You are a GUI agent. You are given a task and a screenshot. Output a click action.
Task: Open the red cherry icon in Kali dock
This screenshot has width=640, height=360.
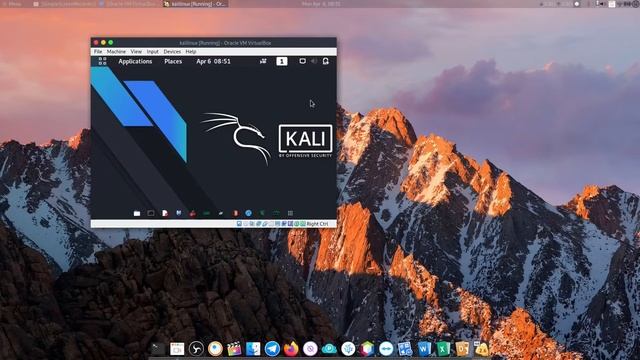click(193, 213)
